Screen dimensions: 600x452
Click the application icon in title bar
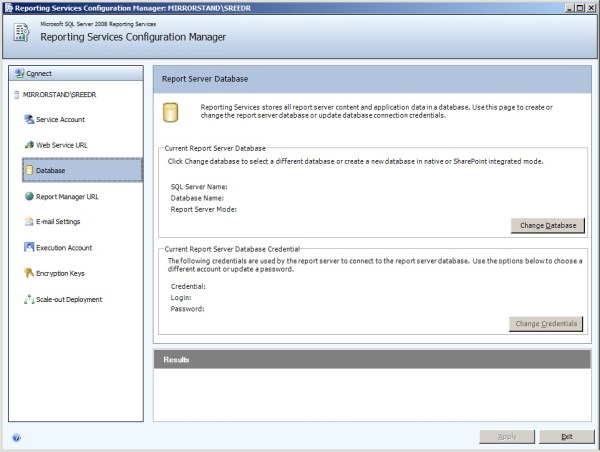click(9, 7)
